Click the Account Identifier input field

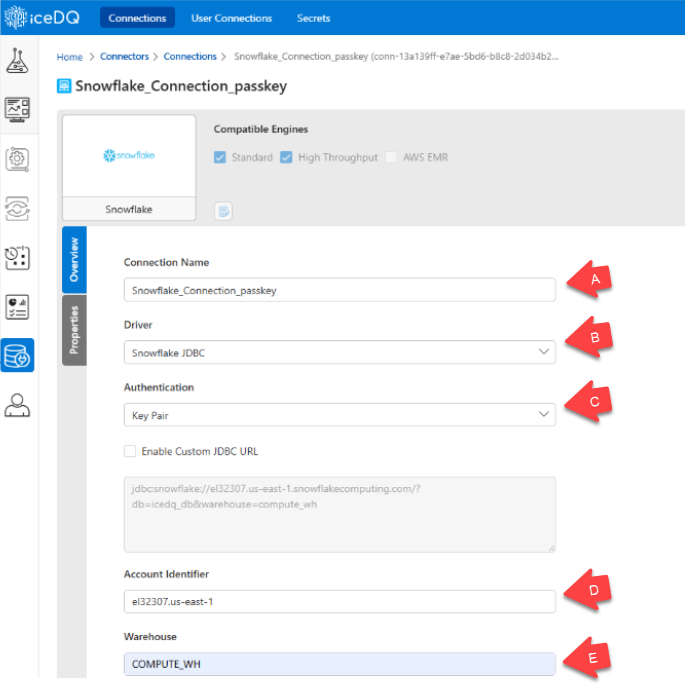339,601
